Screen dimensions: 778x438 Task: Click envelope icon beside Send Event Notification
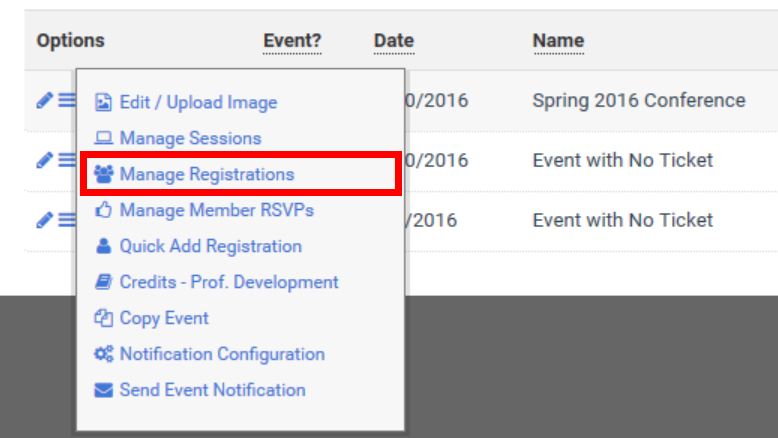point(103,390)
